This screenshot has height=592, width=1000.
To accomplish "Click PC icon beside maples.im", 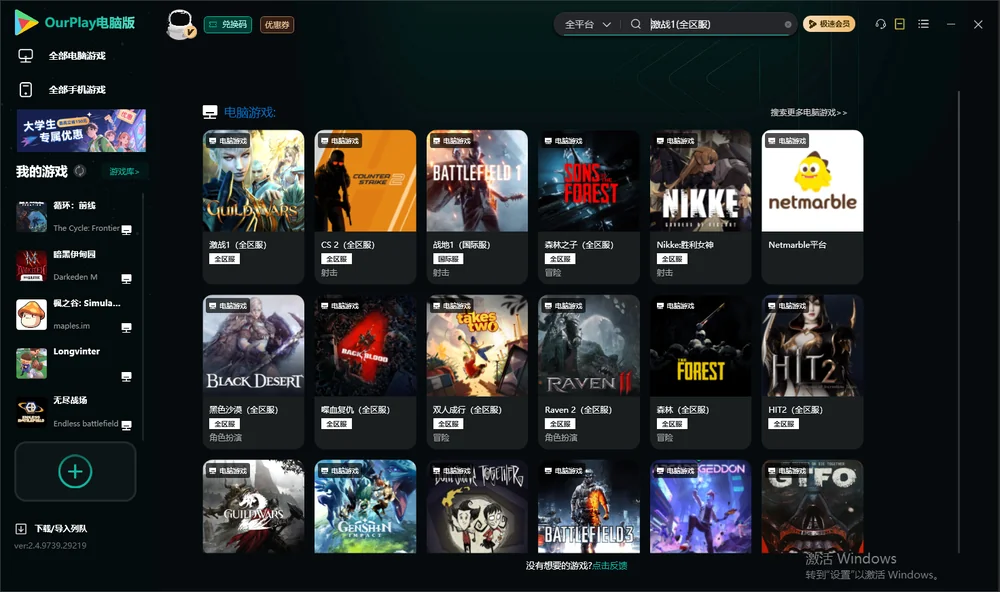I will click(127, 328).
